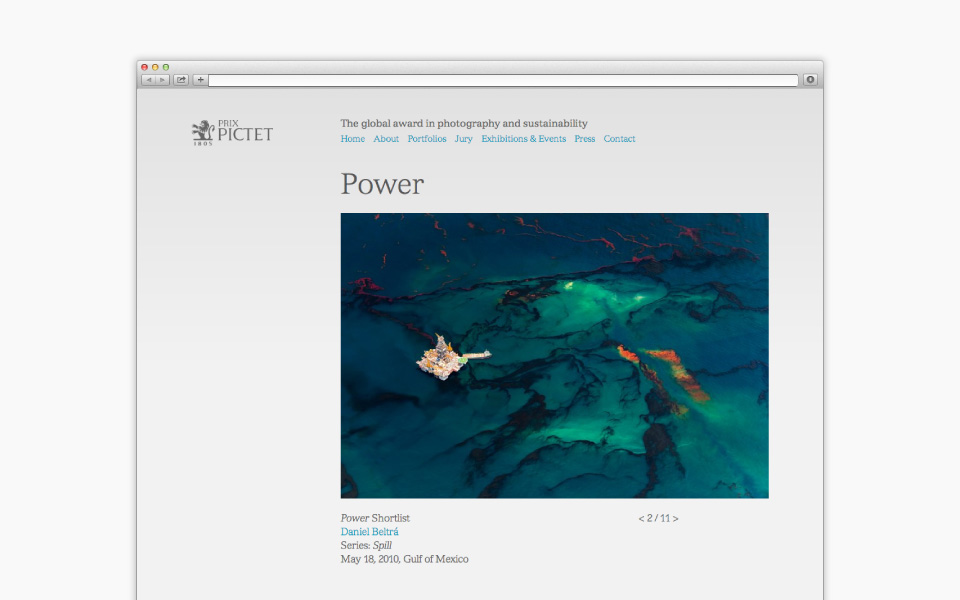Viewport: 960px width, 600px height.
Task: Click the Prix Pictet lion logo
Action: 203,129
